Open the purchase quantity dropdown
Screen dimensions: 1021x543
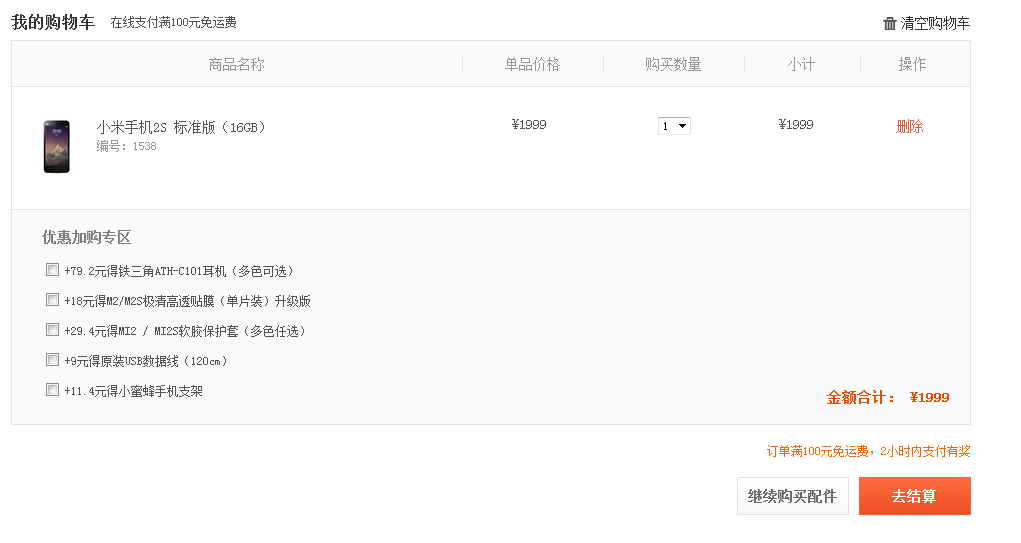tap(674, 126)
